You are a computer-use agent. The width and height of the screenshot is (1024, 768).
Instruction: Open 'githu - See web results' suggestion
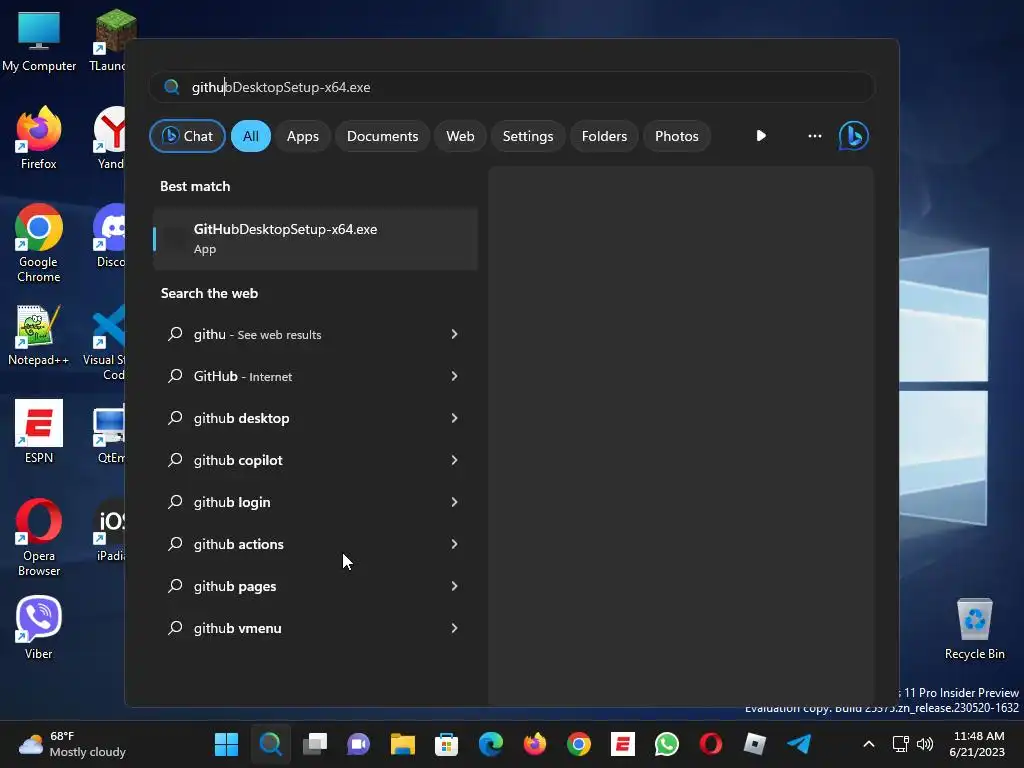315,334
